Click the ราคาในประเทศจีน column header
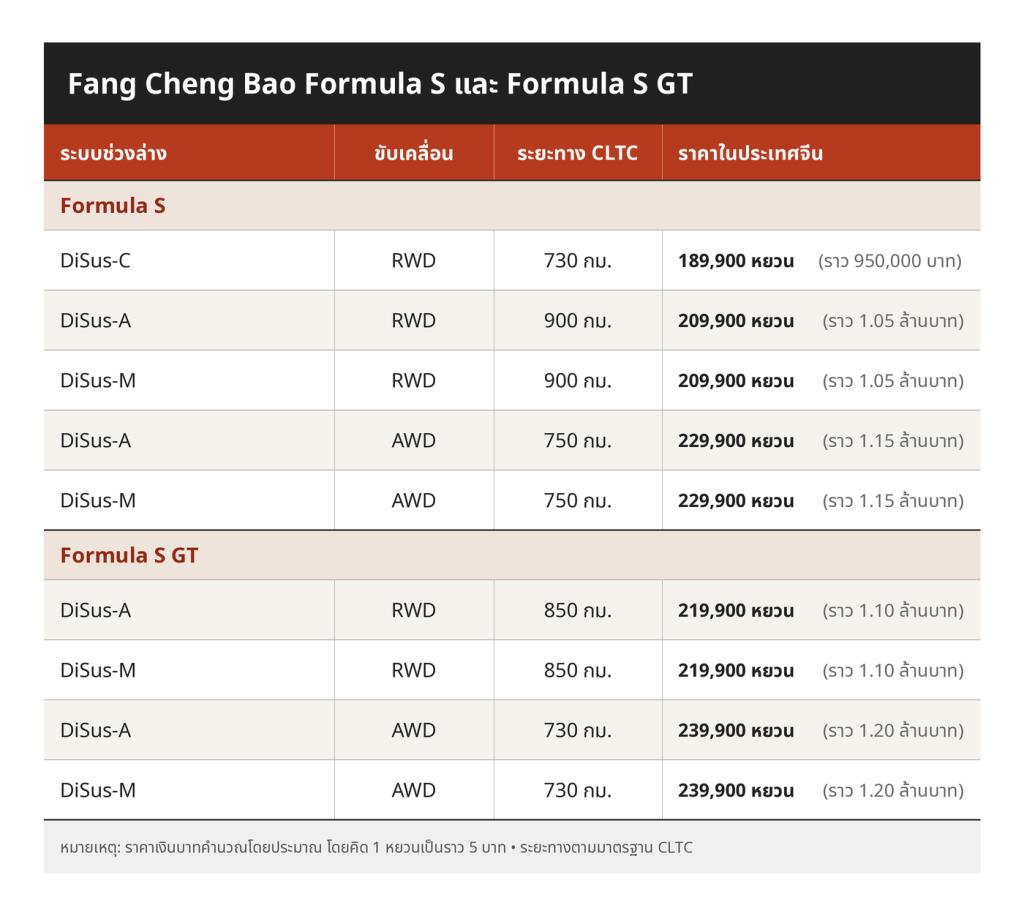1024x916 pixels. 750,153
